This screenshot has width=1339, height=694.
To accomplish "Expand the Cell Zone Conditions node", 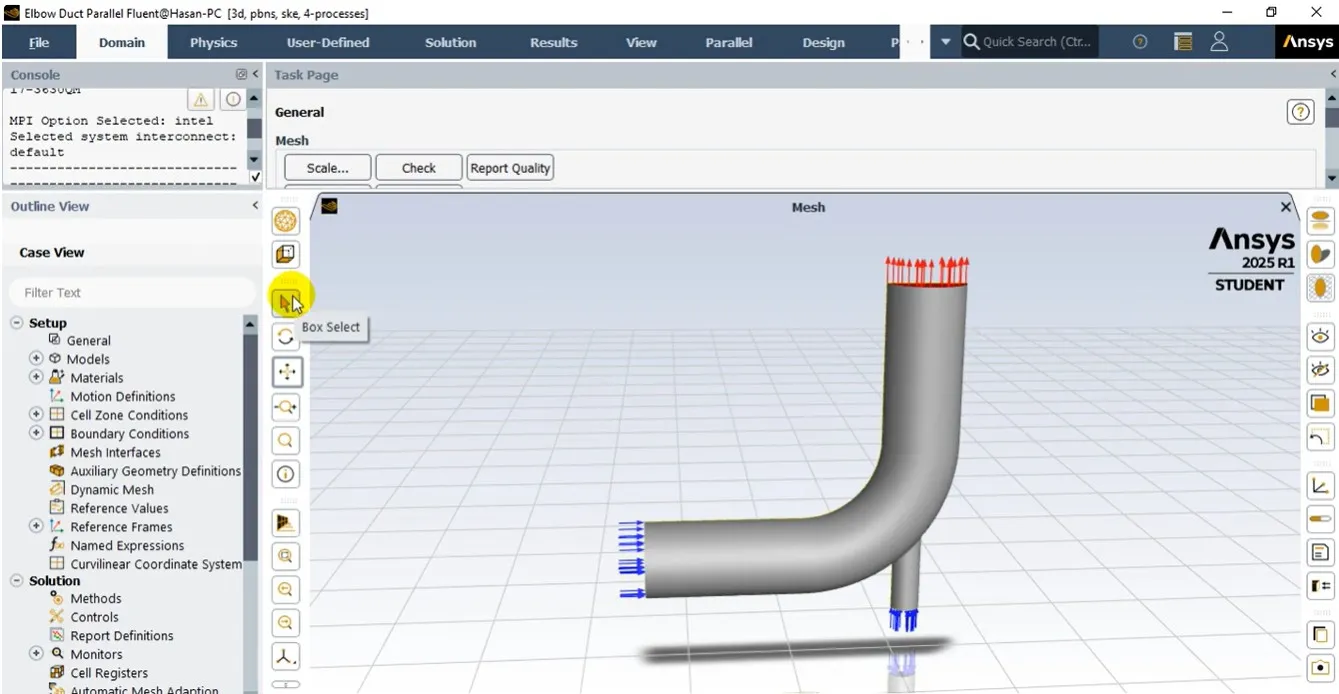I will pos(36,415).
